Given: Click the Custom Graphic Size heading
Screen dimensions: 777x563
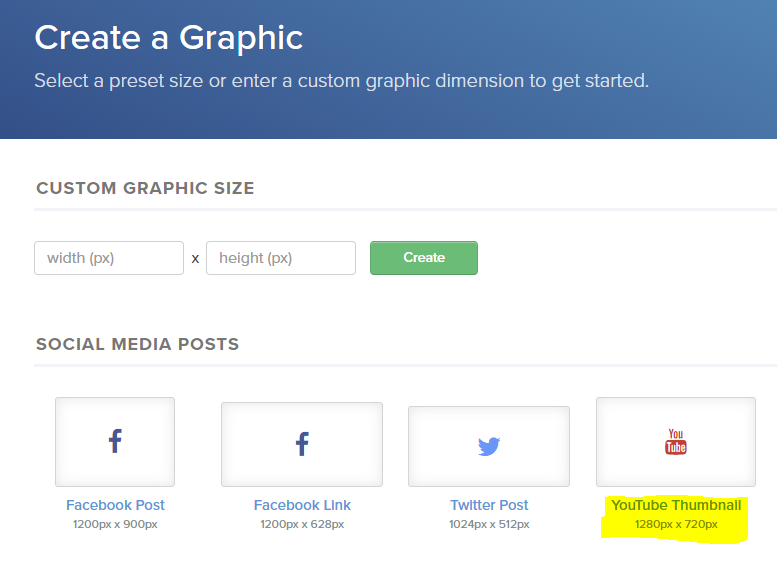Looking at the screenshot, I should (x=145, y=188).
